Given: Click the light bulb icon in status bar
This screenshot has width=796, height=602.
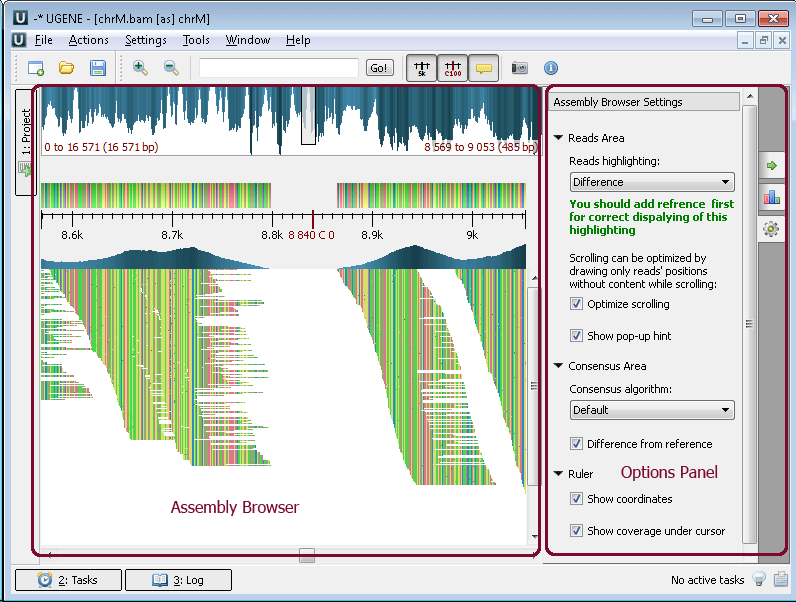Looking at the screenshot, I should [759, 579].
